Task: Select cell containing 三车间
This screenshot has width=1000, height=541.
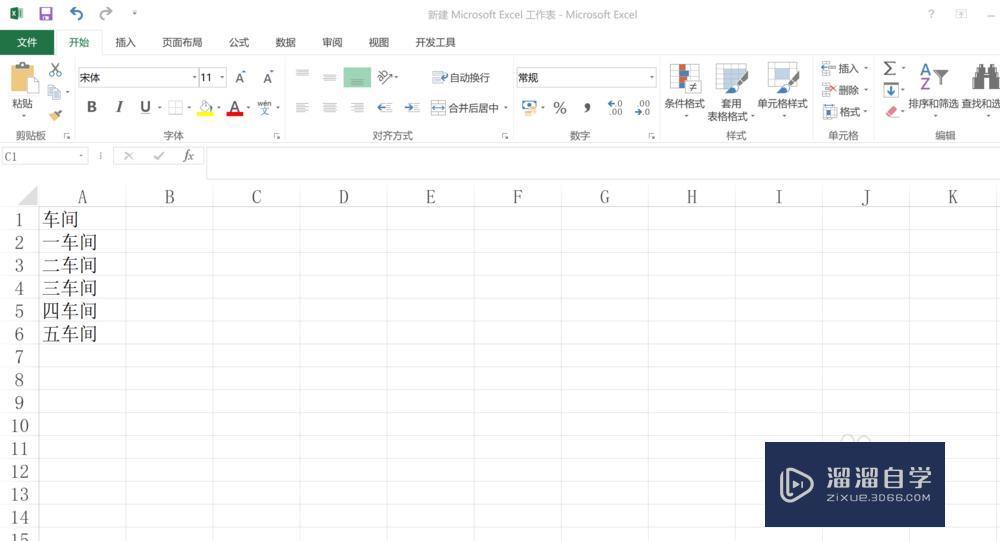Action: pos(82,288)
